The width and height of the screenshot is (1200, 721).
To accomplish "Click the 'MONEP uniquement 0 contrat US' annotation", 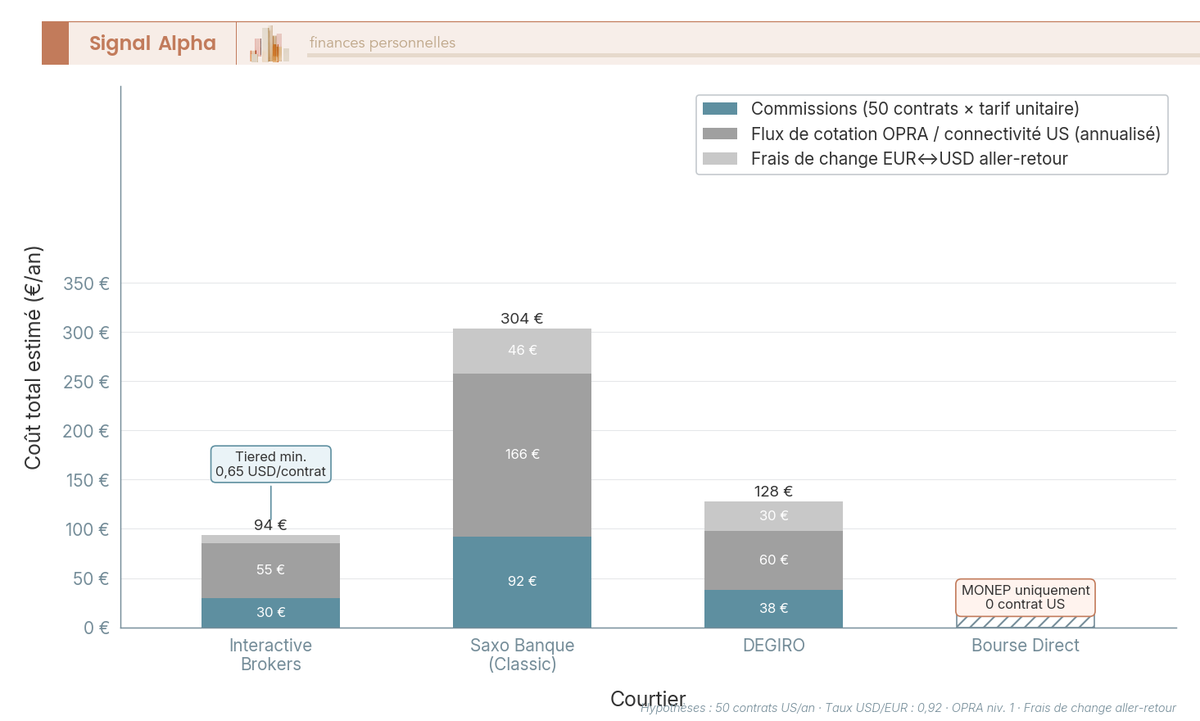I will 1025,597.
